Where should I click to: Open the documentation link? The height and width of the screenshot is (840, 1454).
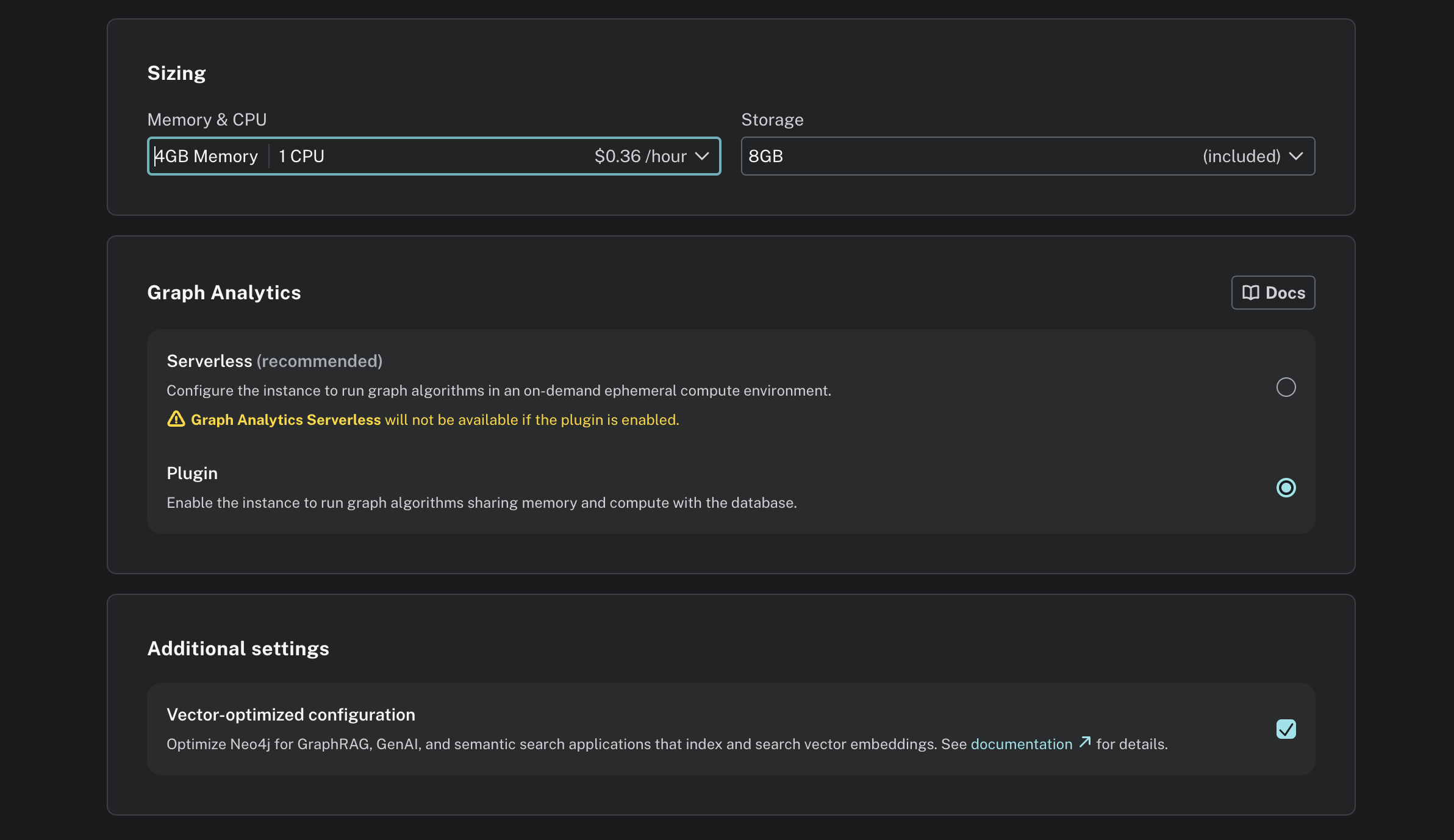(x=1020, y=744)
